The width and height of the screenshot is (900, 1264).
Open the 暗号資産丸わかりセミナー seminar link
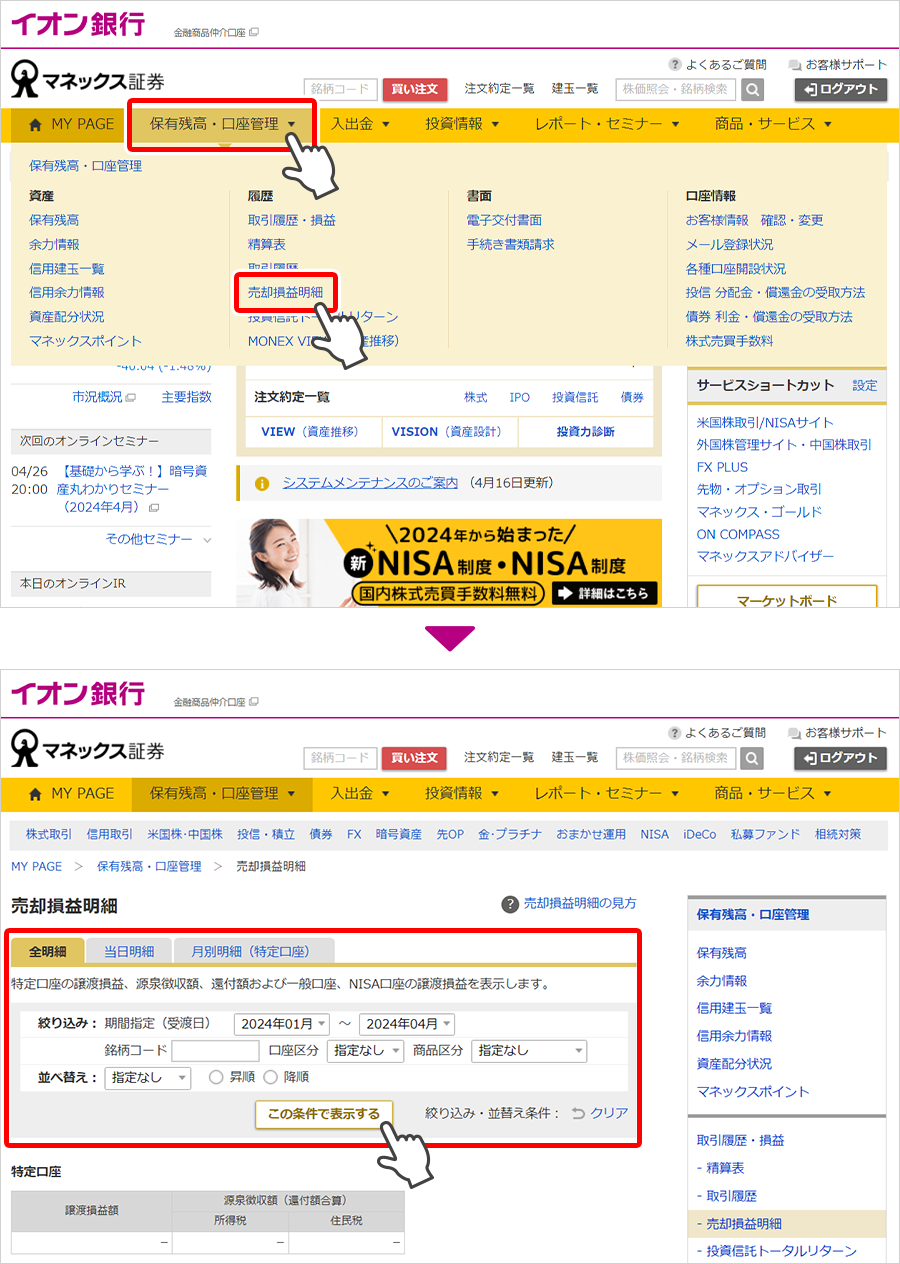point(131,489)
